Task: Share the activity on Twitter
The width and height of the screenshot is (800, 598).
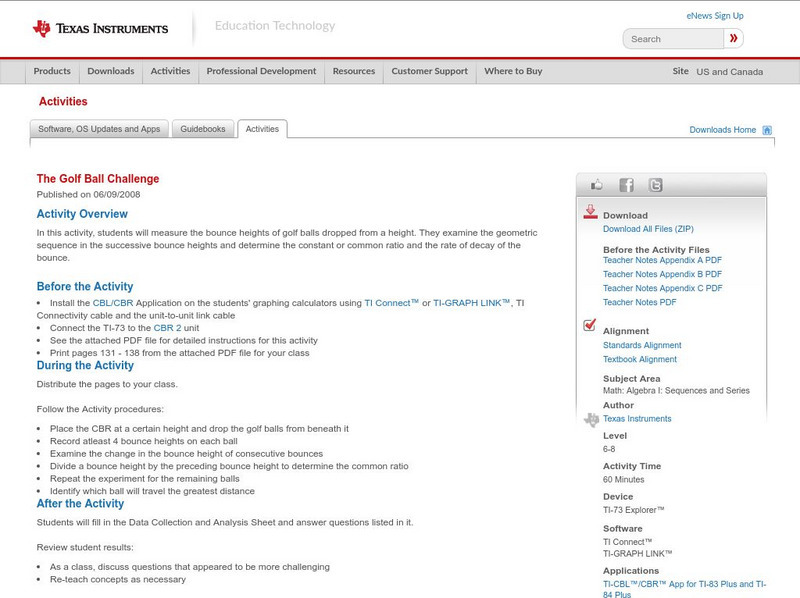Action: coord(656,185)
